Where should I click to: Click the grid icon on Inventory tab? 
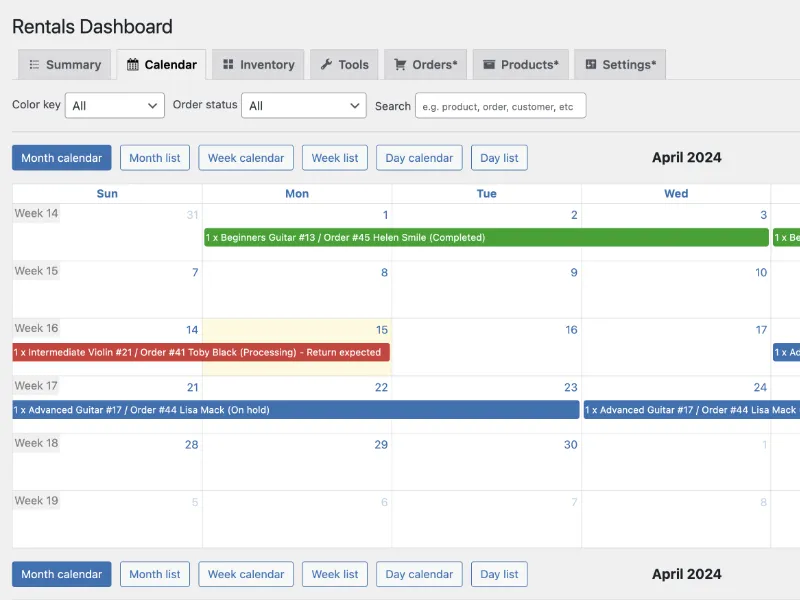[228, 64]
